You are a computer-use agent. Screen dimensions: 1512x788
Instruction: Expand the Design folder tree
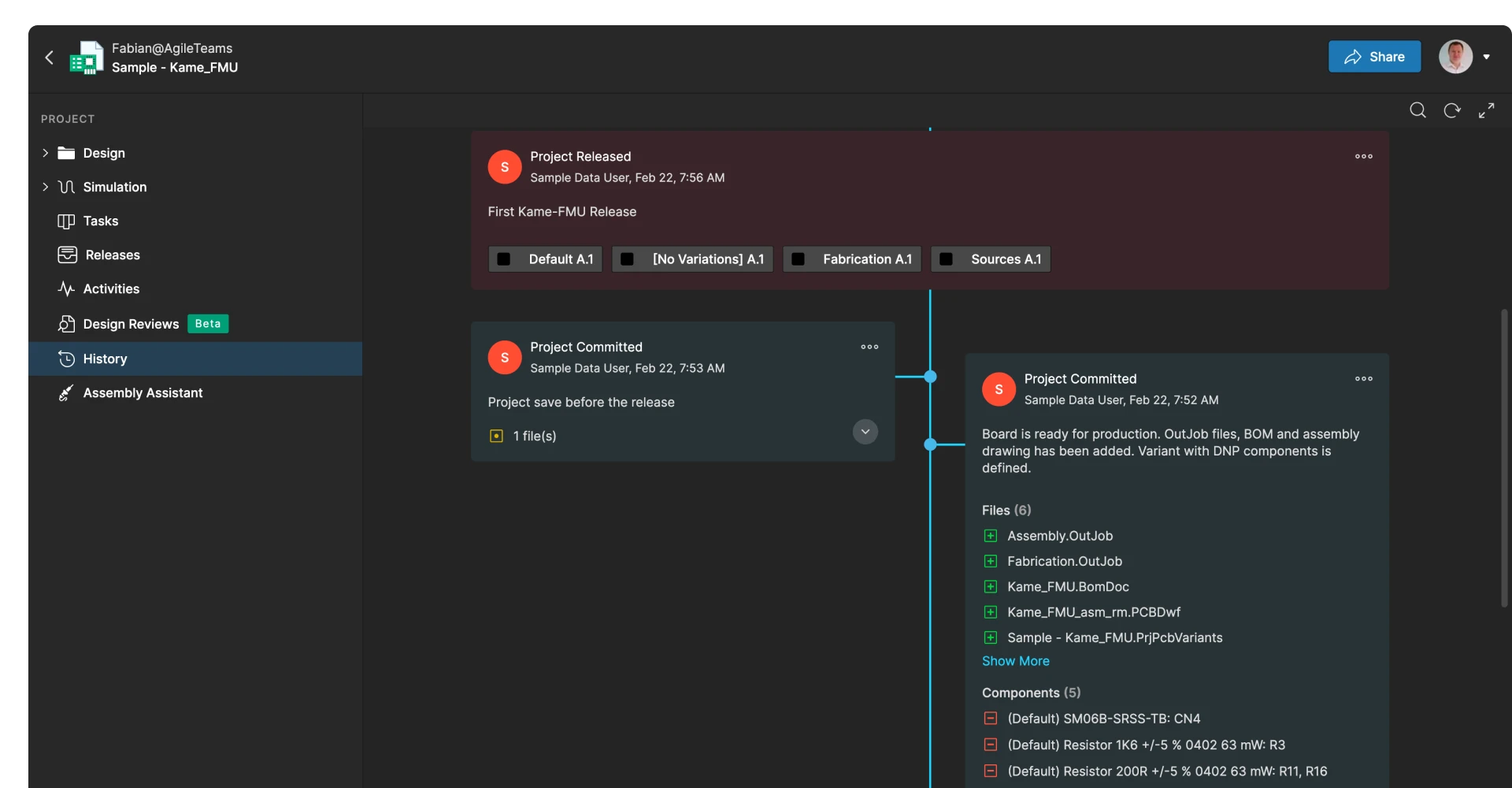coord(45,153)
